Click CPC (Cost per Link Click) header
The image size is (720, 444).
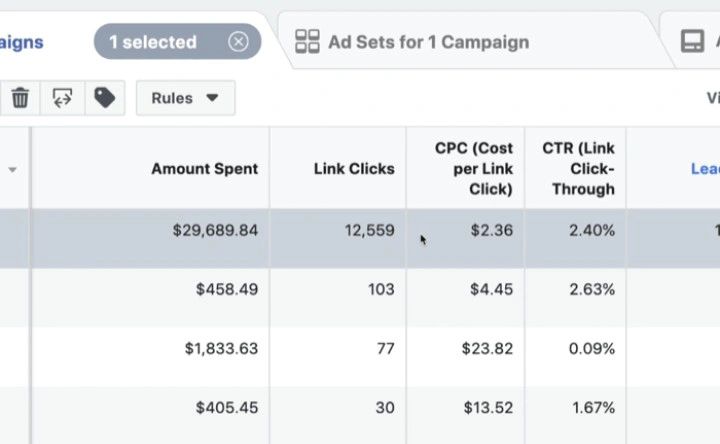pyautogui.click(x=473, y=168)
